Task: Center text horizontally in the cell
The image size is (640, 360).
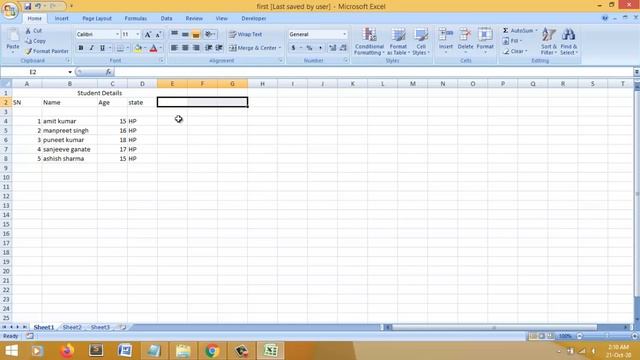Action: [x=185, y=48]
